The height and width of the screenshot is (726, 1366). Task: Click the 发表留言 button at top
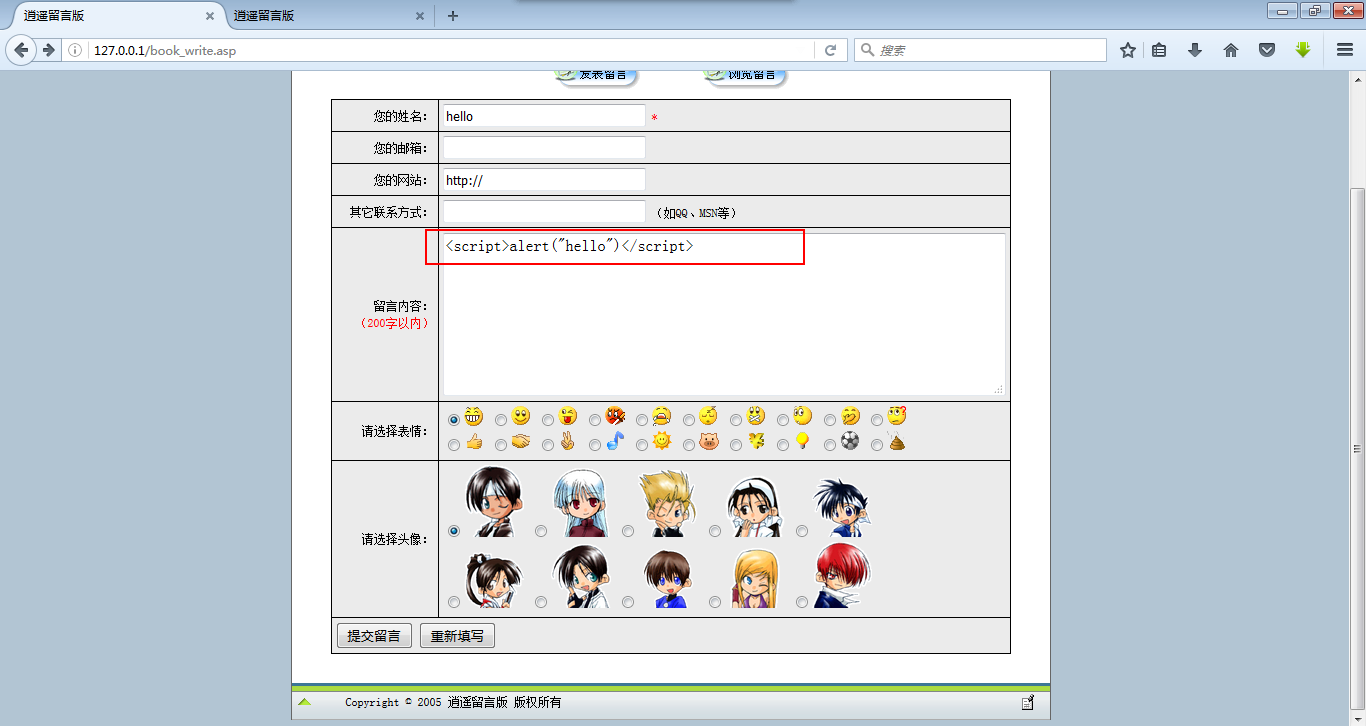pos(596,76)
